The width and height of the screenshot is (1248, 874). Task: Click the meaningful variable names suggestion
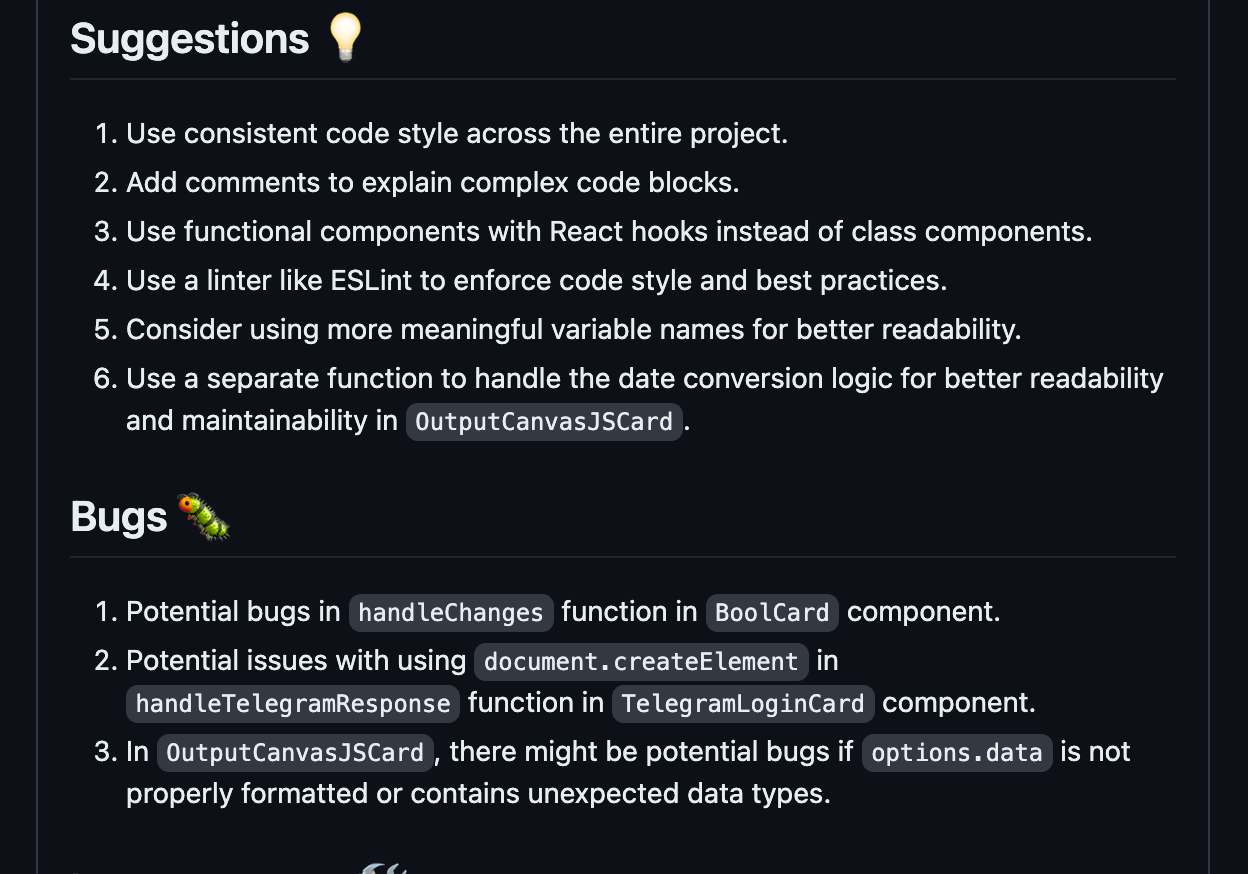click(x=573, y=329)
